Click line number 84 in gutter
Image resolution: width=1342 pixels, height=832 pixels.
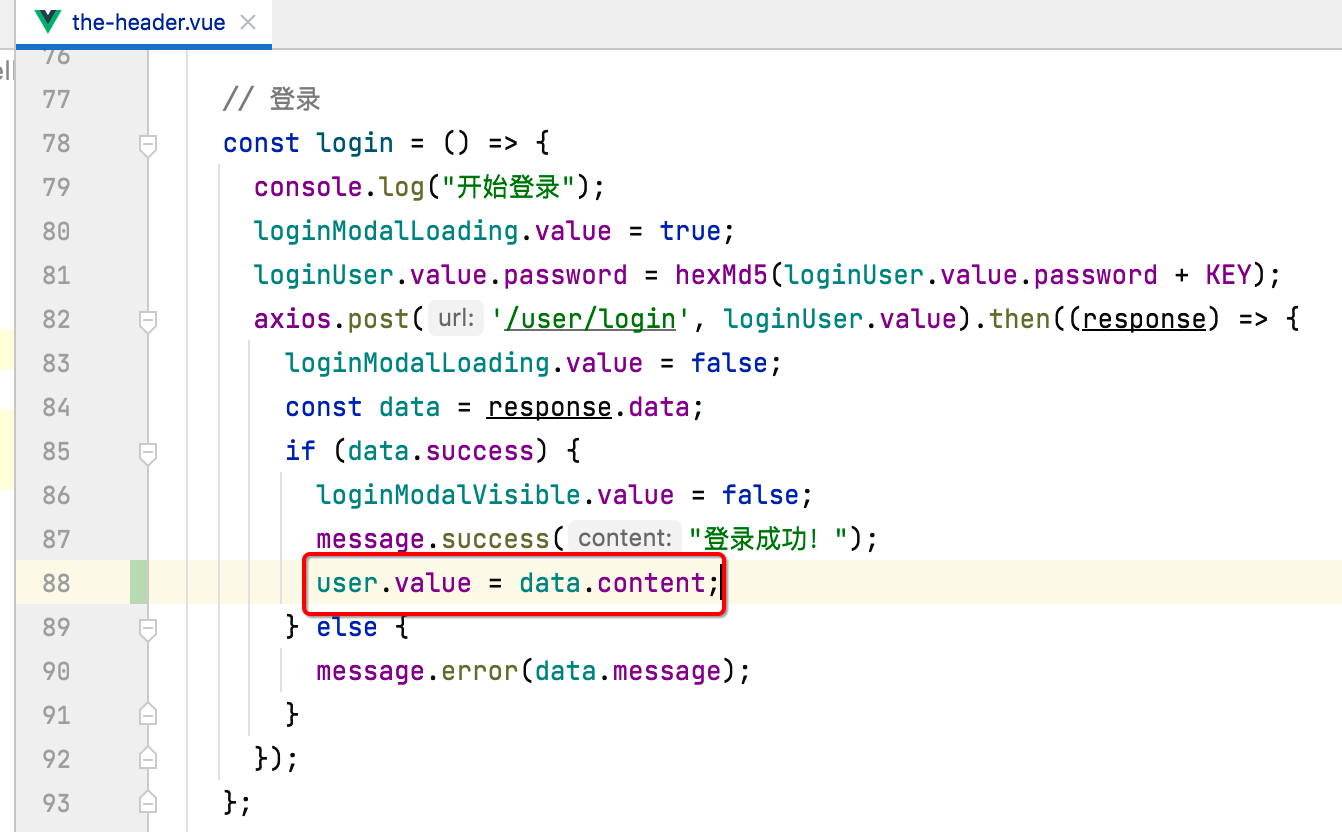tap(57, 407)
